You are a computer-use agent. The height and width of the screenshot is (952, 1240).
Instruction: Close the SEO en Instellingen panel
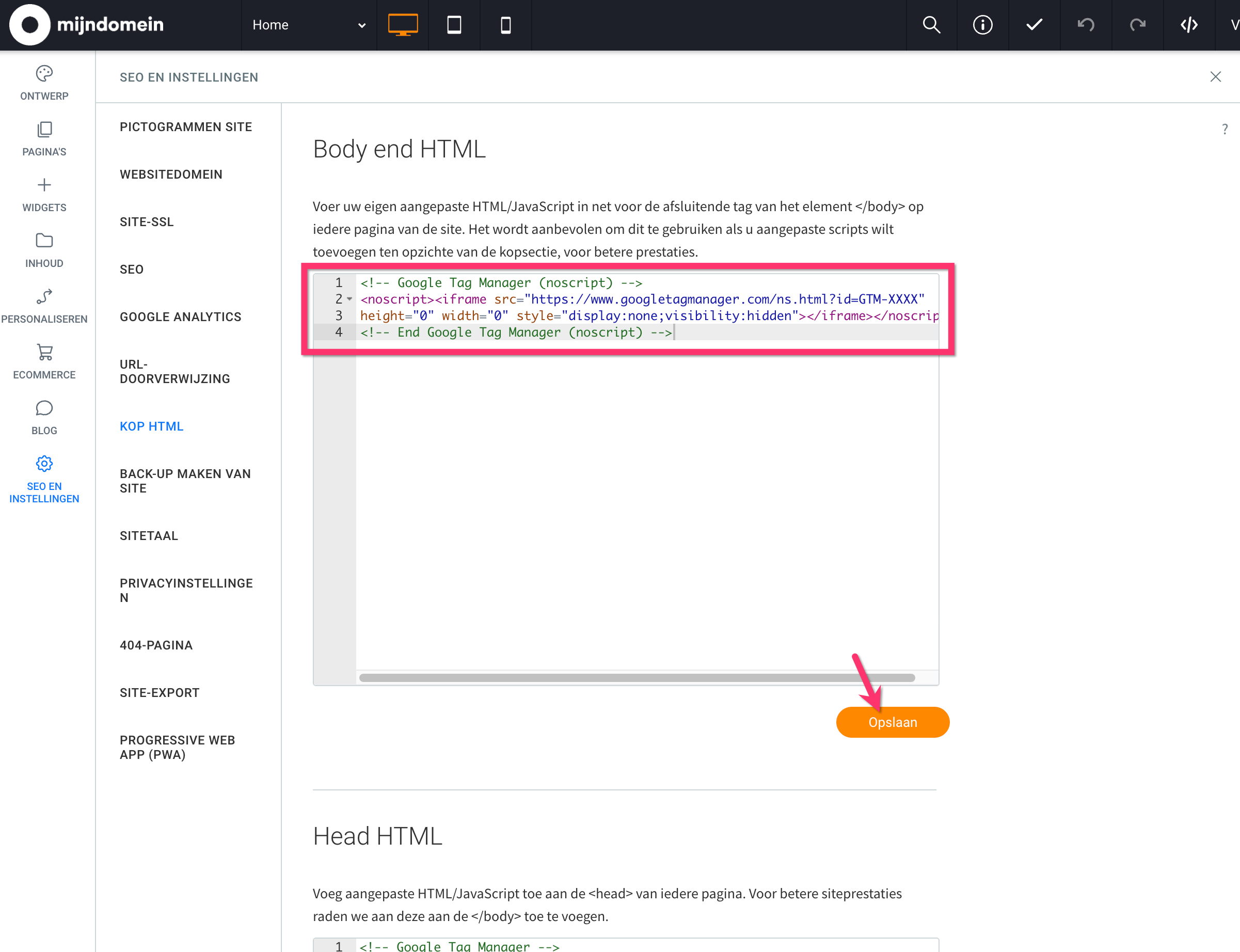tap(1215, 77)
